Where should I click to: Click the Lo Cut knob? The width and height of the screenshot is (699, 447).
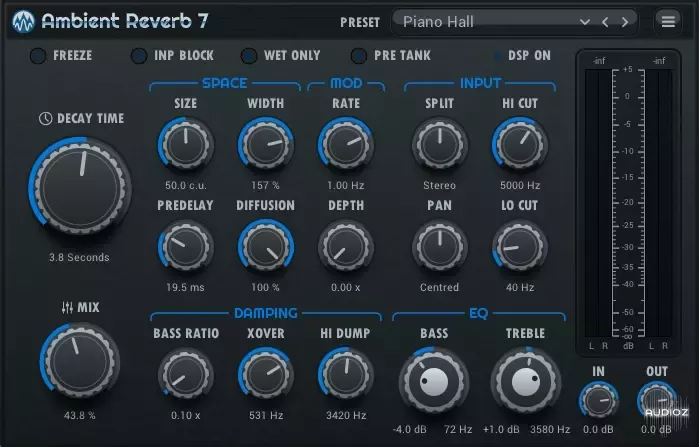pyautogui.click(x=520, y=247)
